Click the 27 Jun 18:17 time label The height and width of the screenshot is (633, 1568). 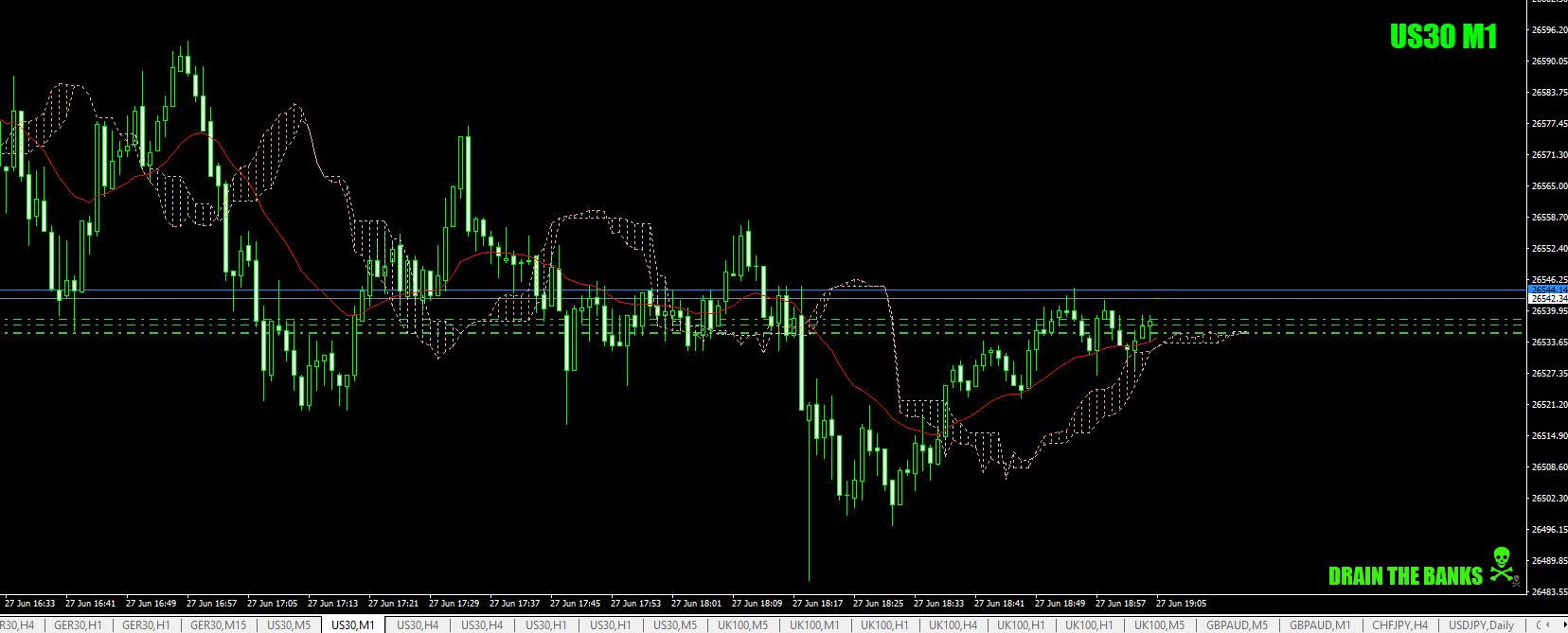[x=817, y=603]
